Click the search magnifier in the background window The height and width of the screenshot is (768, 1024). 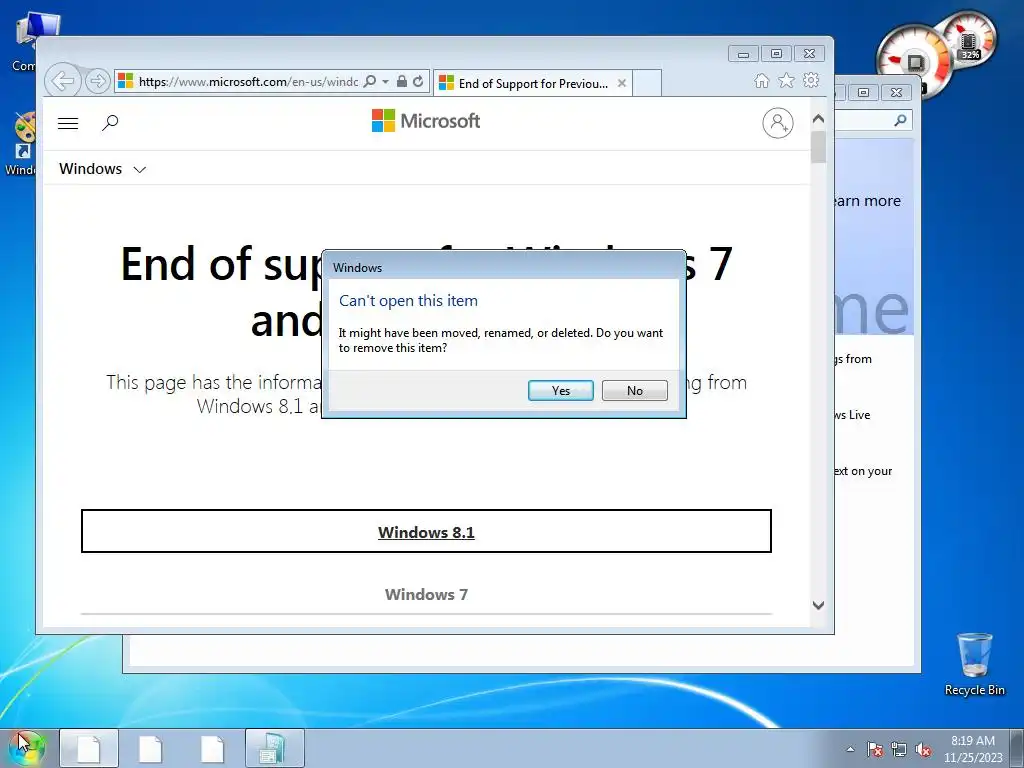coord(901,120)
